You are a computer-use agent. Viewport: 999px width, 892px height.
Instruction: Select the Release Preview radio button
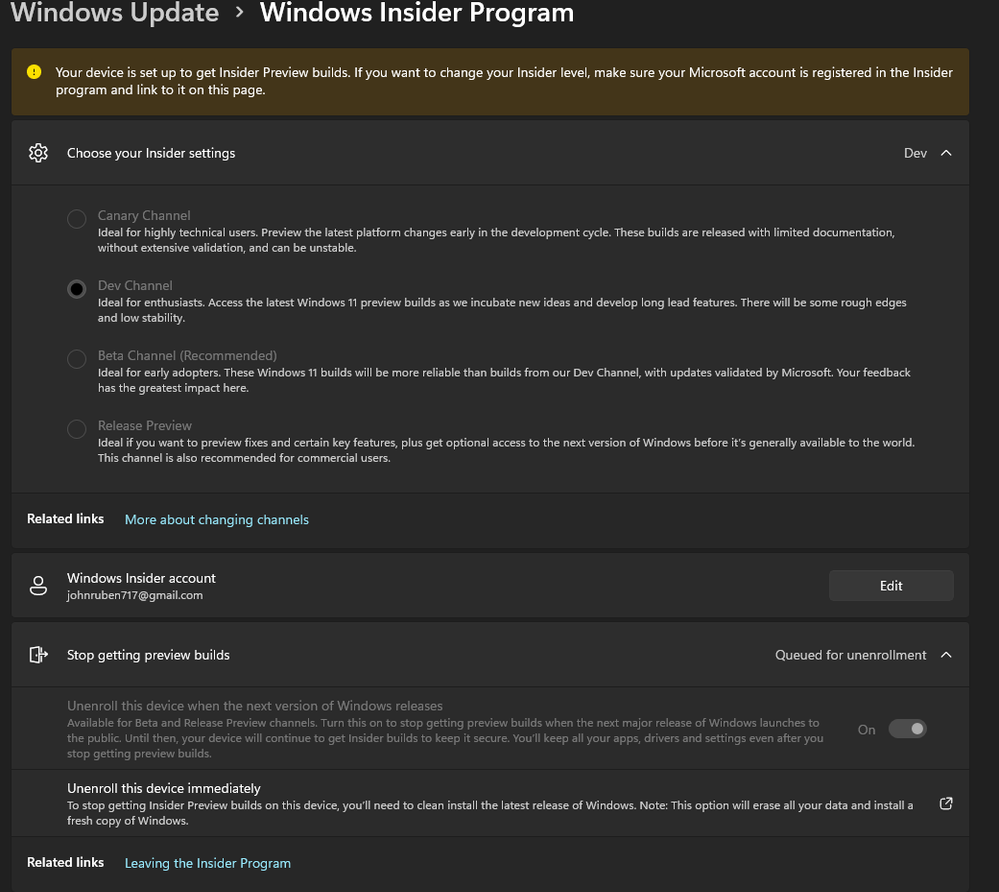coord(76,429)
